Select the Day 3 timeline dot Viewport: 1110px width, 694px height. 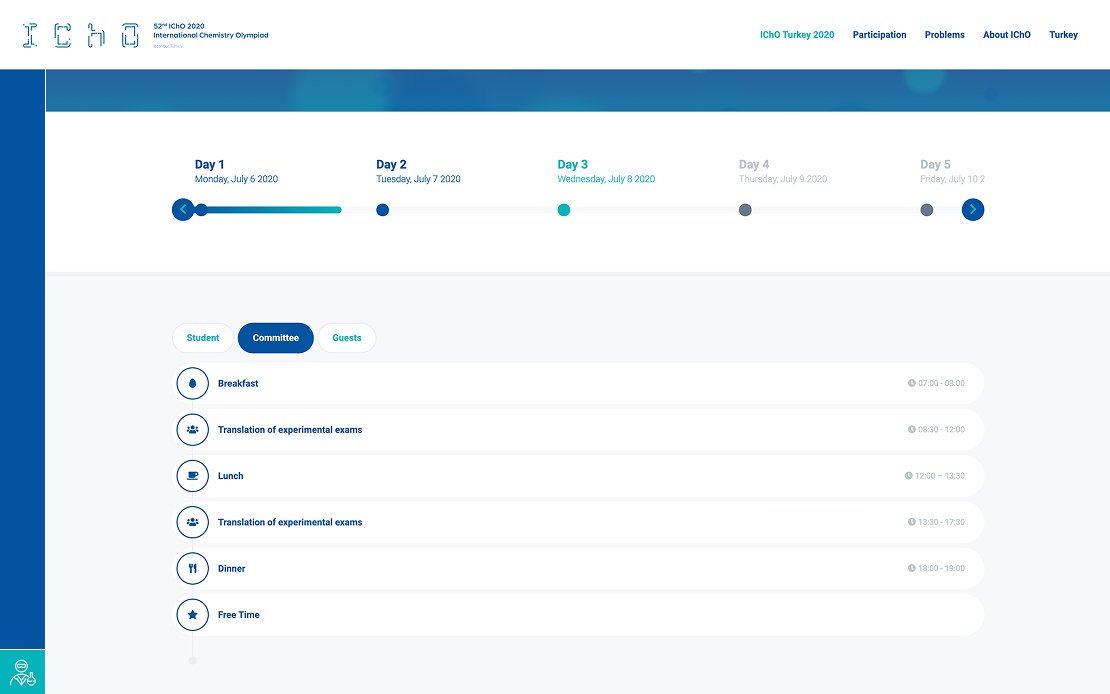pos(563,210)
